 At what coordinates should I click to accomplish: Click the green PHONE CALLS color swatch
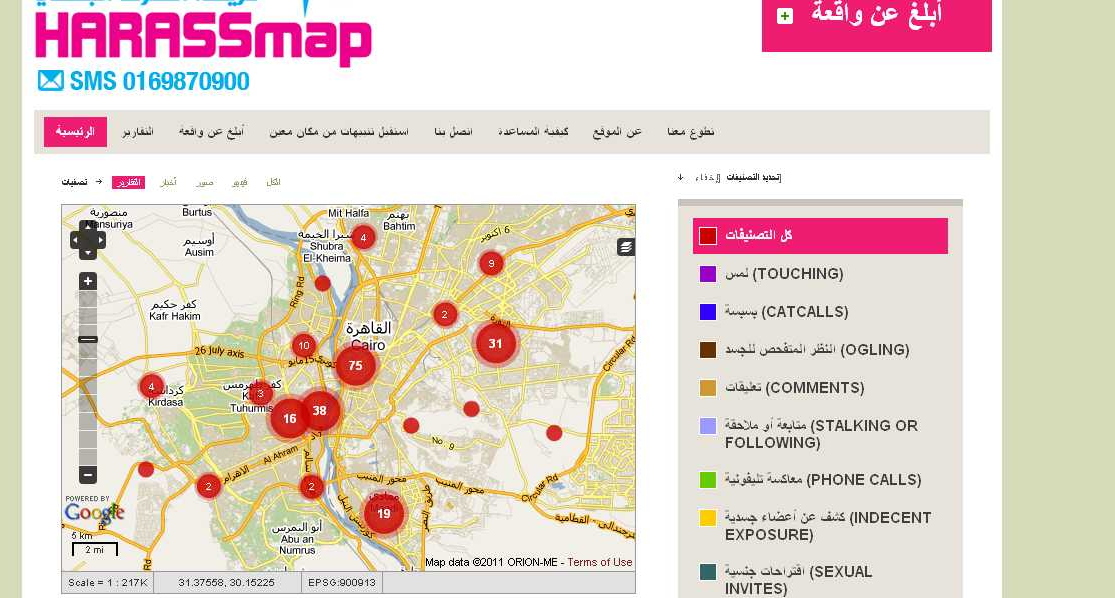point(708,480)
